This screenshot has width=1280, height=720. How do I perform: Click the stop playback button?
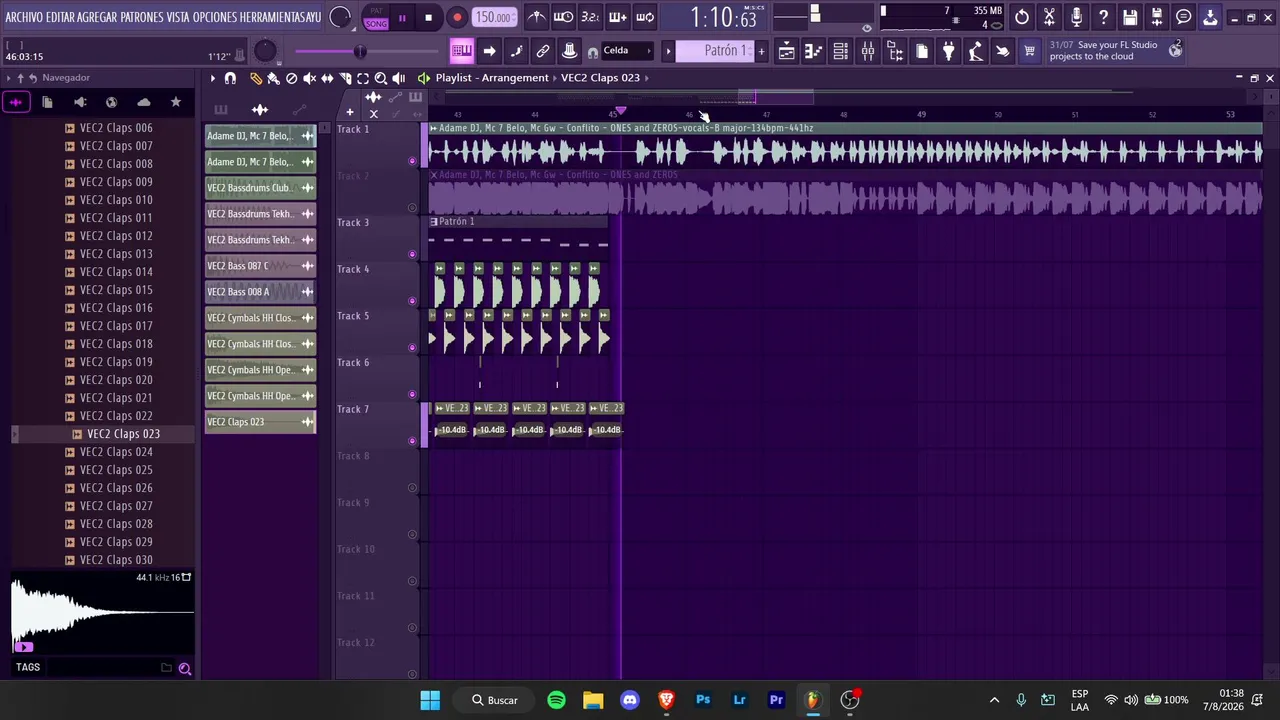coord(428,17)
